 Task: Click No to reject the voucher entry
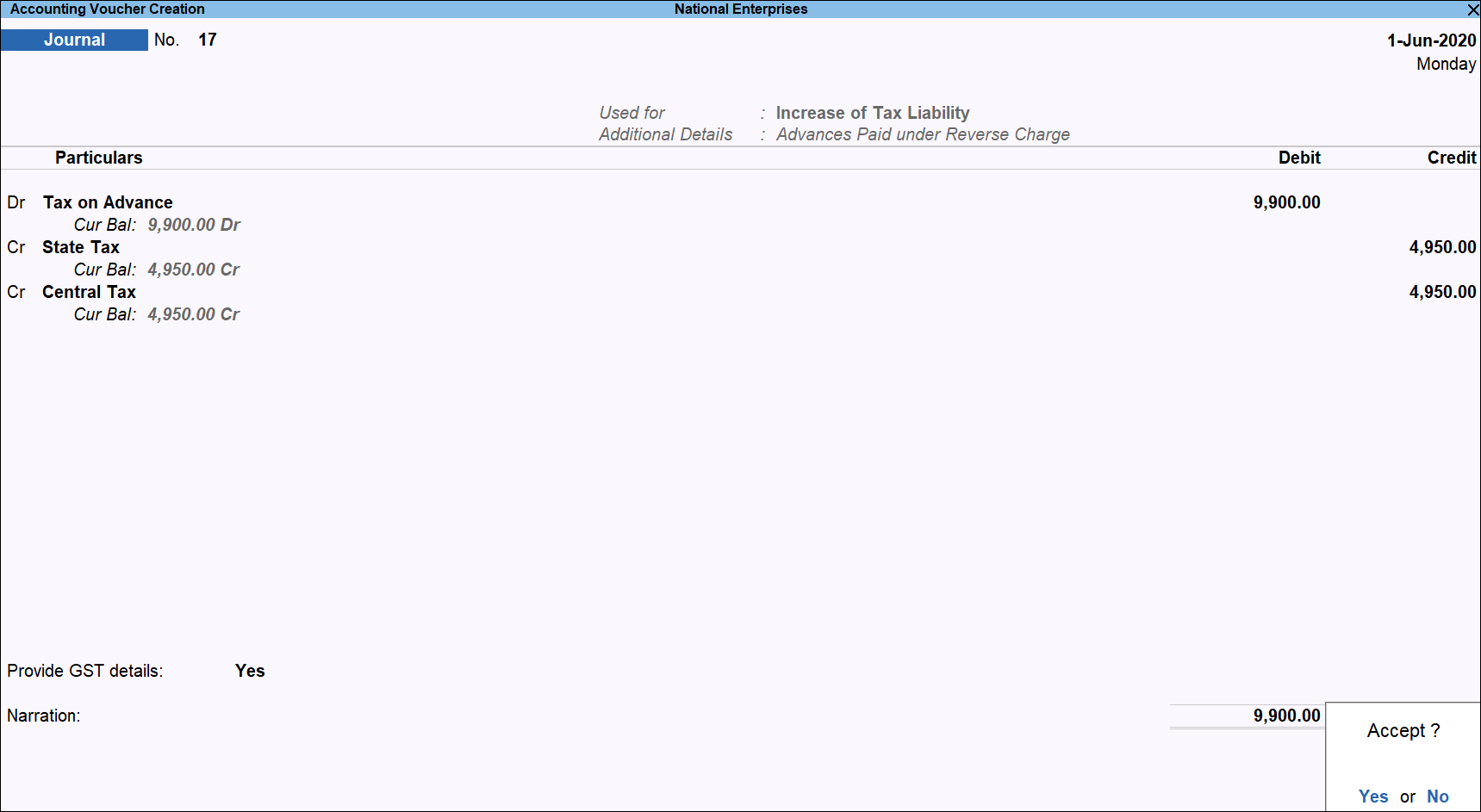1437,797
